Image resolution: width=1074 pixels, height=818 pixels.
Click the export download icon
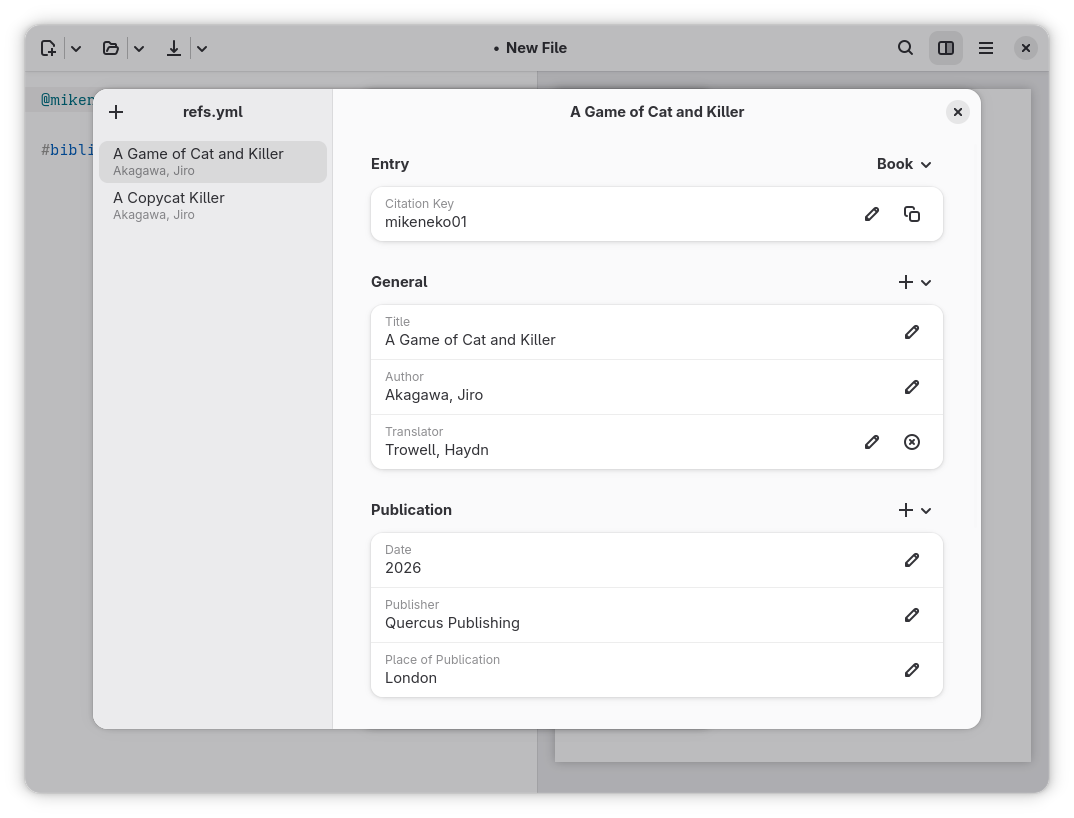174,48
